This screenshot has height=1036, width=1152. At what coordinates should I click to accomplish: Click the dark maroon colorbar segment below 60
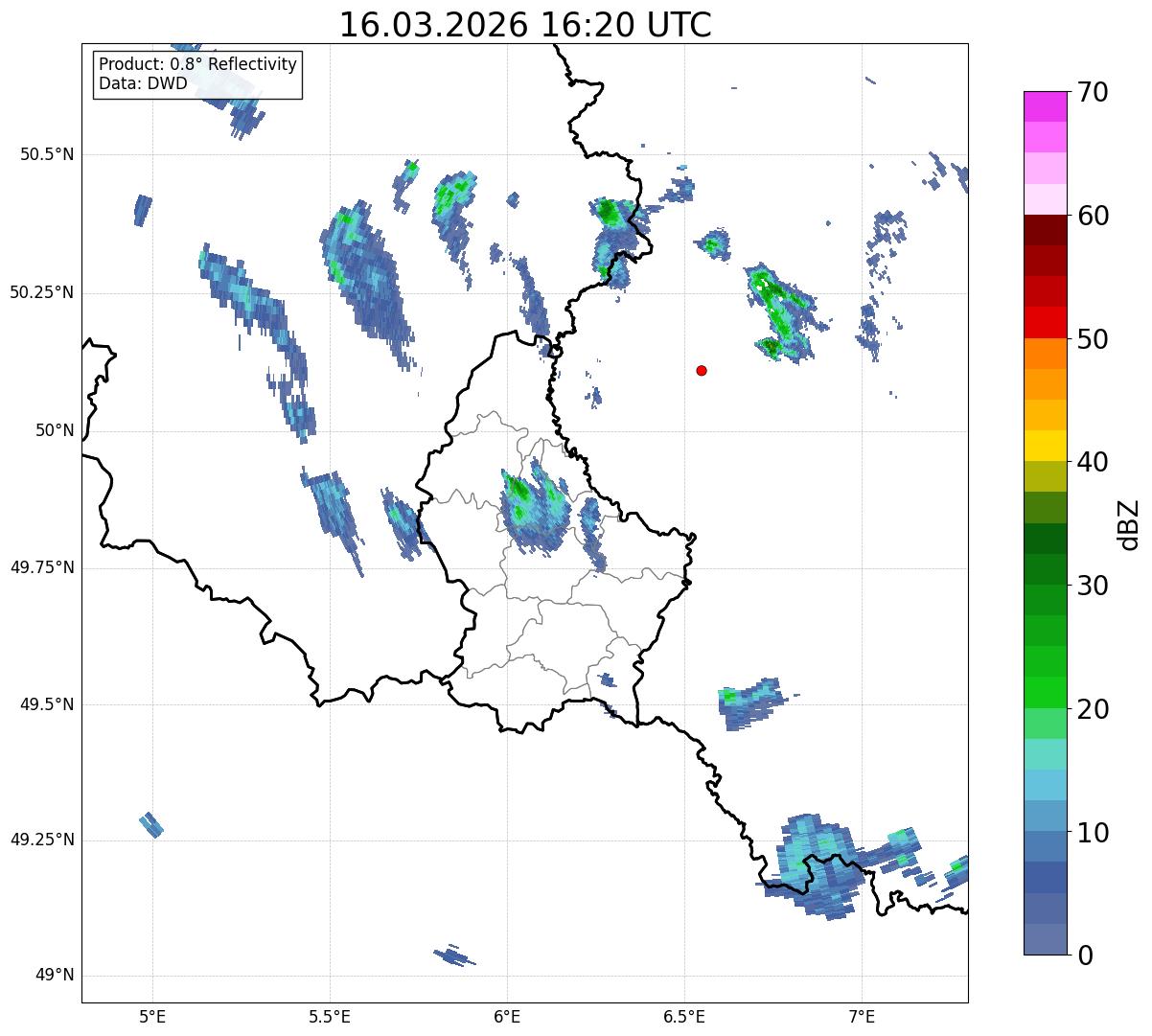click(x=1045, y=230)
